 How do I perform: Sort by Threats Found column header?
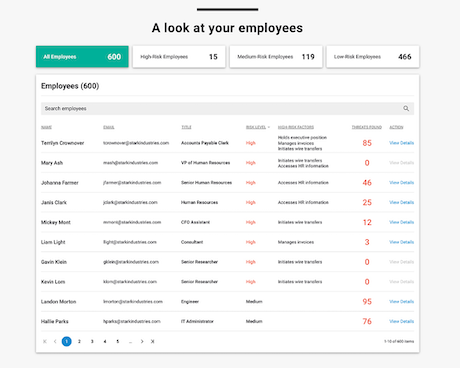click(x=367, y=127)
